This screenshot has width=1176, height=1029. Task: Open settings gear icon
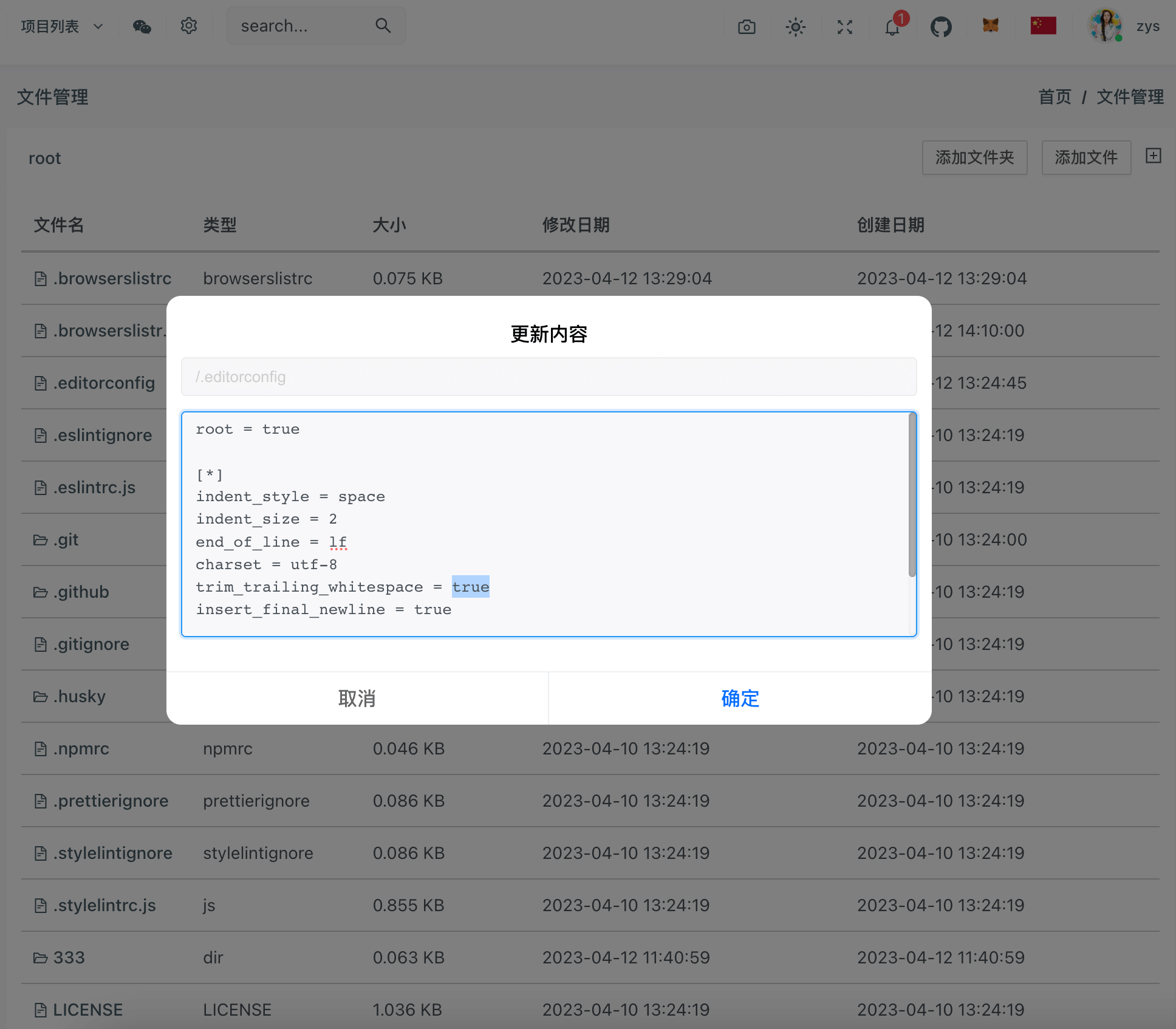click(189, 26)
